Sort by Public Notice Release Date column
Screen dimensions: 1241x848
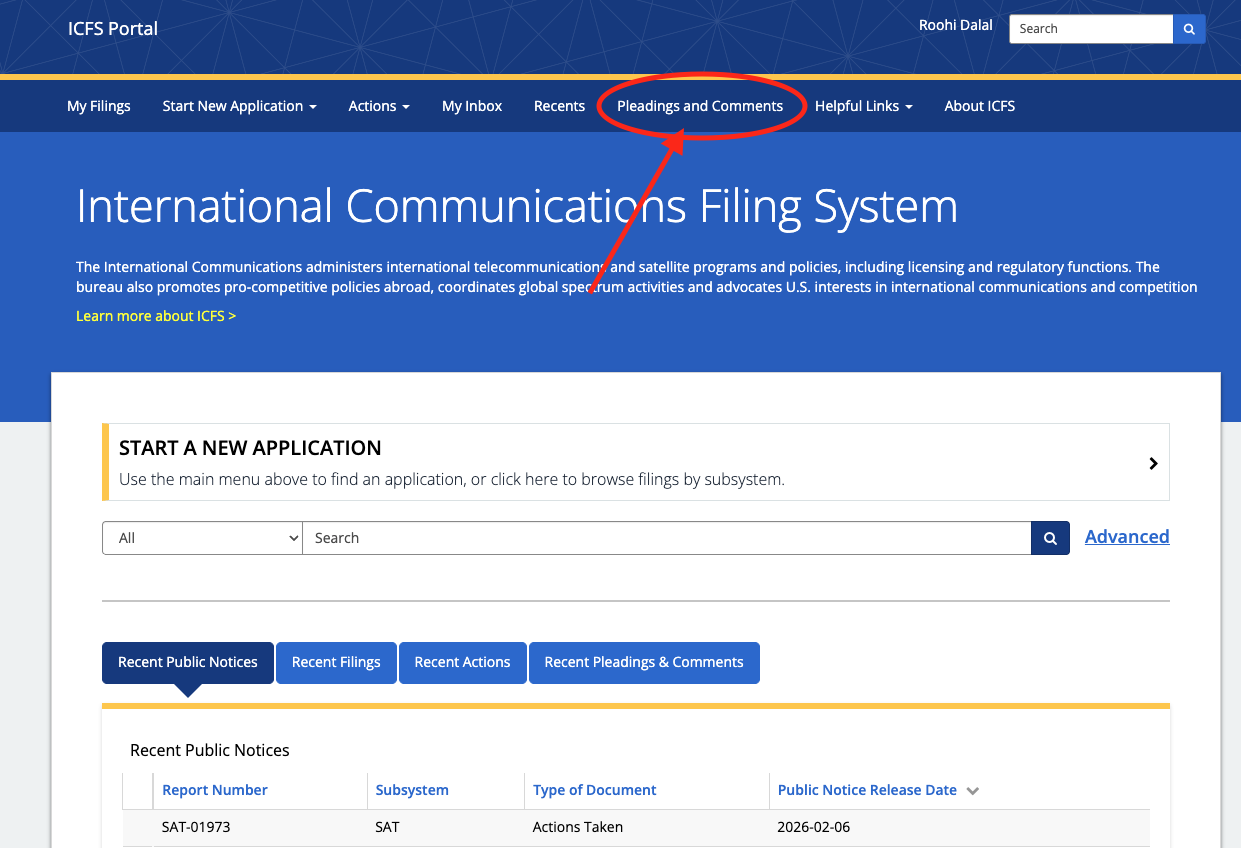[867, 790]
